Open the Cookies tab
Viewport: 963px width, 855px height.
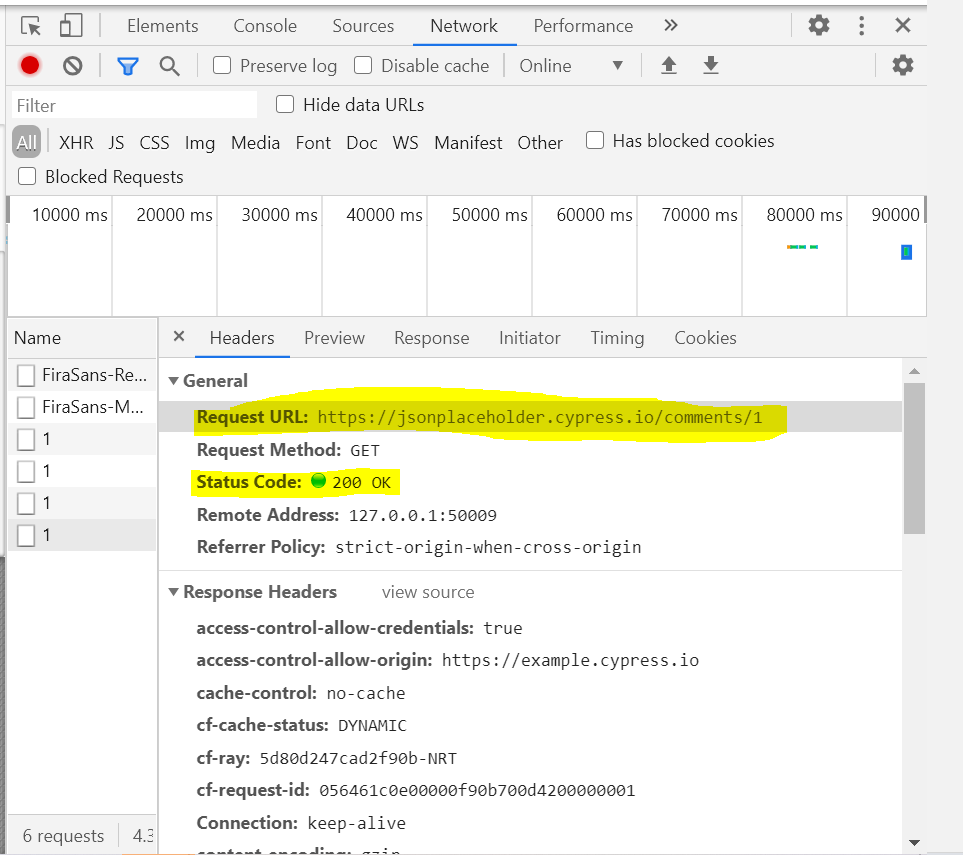[x=705, y=338]
